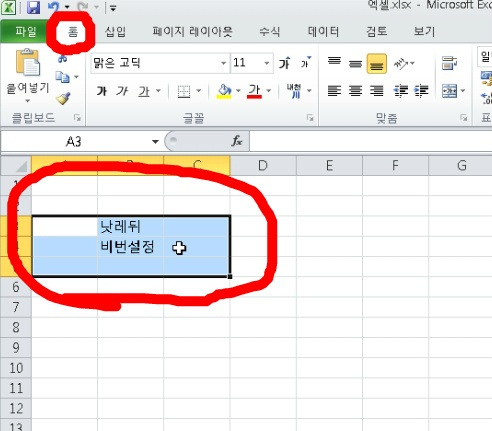Open the font size 11 dropdown
The width and height of the screenshot is (492, 431).
tap(267, 63)
